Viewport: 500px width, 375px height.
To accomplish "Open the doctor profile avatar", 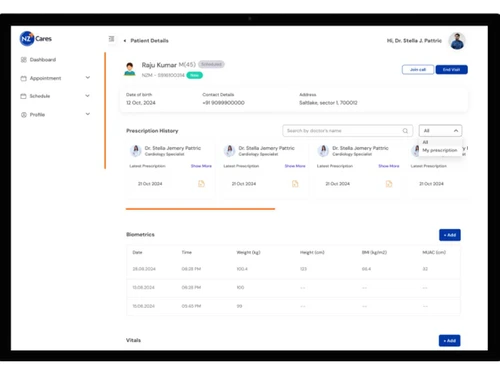I will point(457,41).
